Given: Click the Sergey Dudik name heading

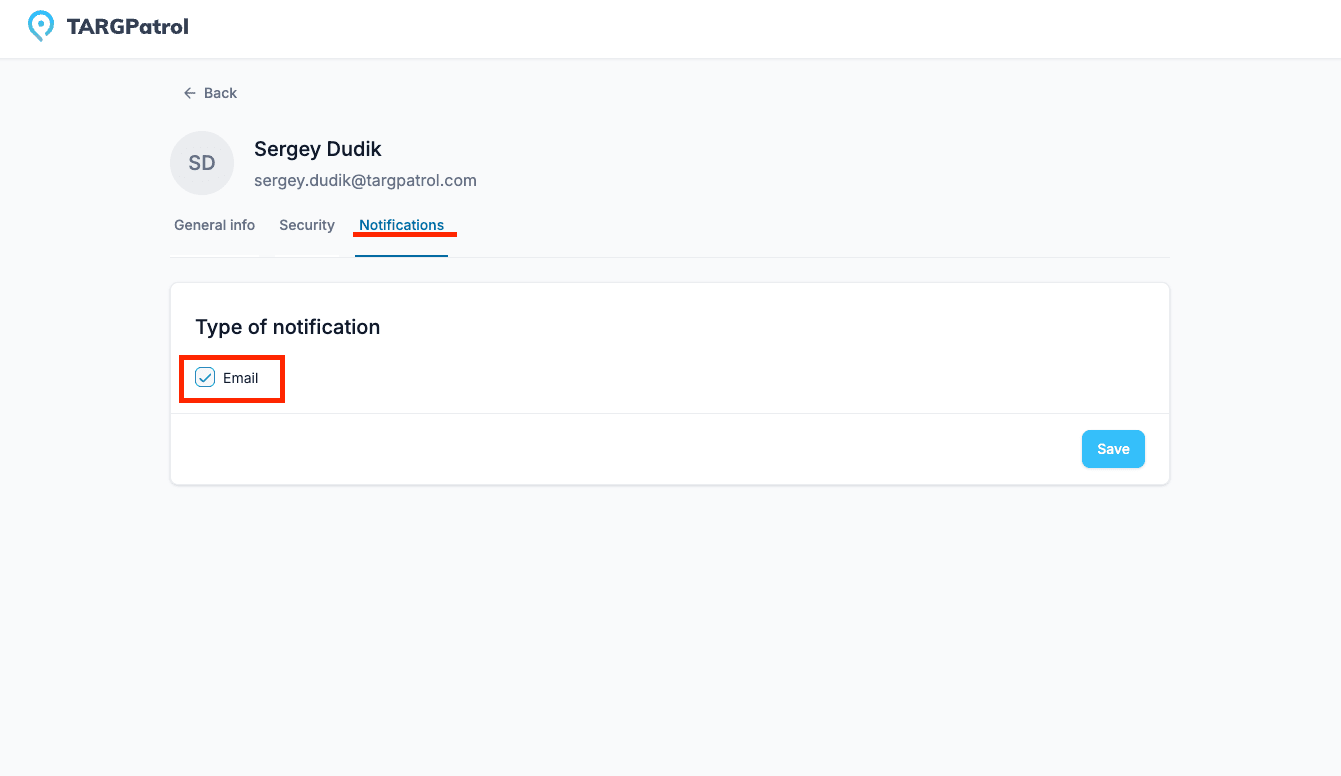Looking at the screenshot, I should click(x=318, y=149).
